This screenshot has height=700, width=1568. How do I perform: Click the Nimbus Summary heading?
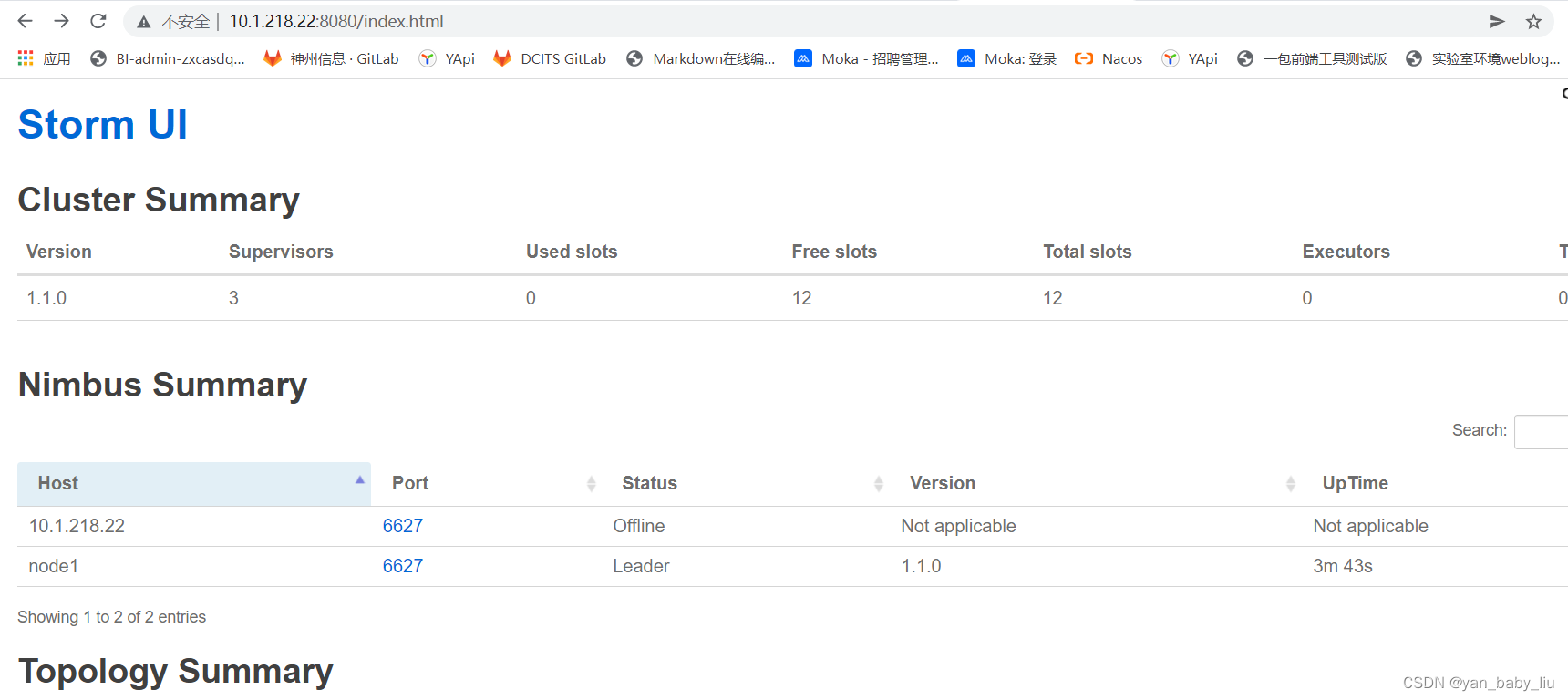(x=162, y=385)
